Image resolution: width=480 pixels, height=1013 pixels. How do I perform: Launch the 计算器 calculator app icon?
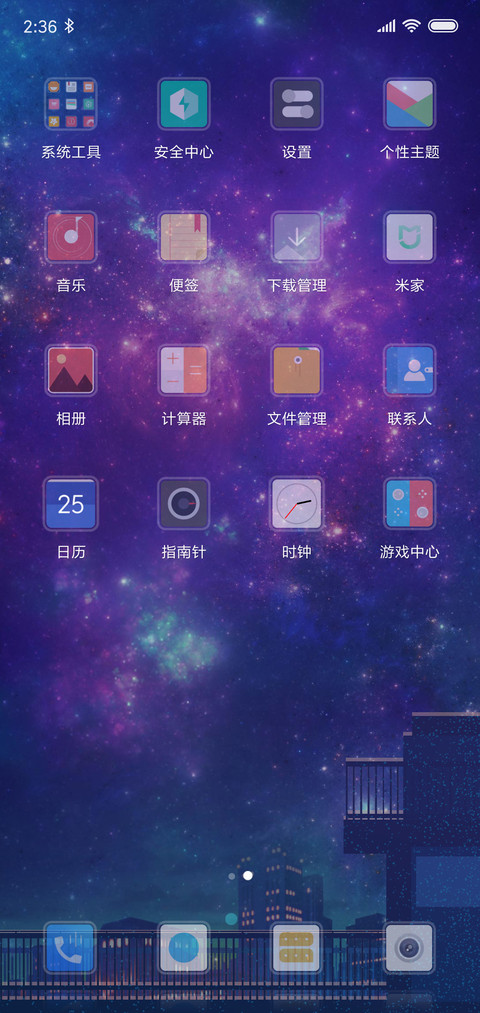[184, 370]
